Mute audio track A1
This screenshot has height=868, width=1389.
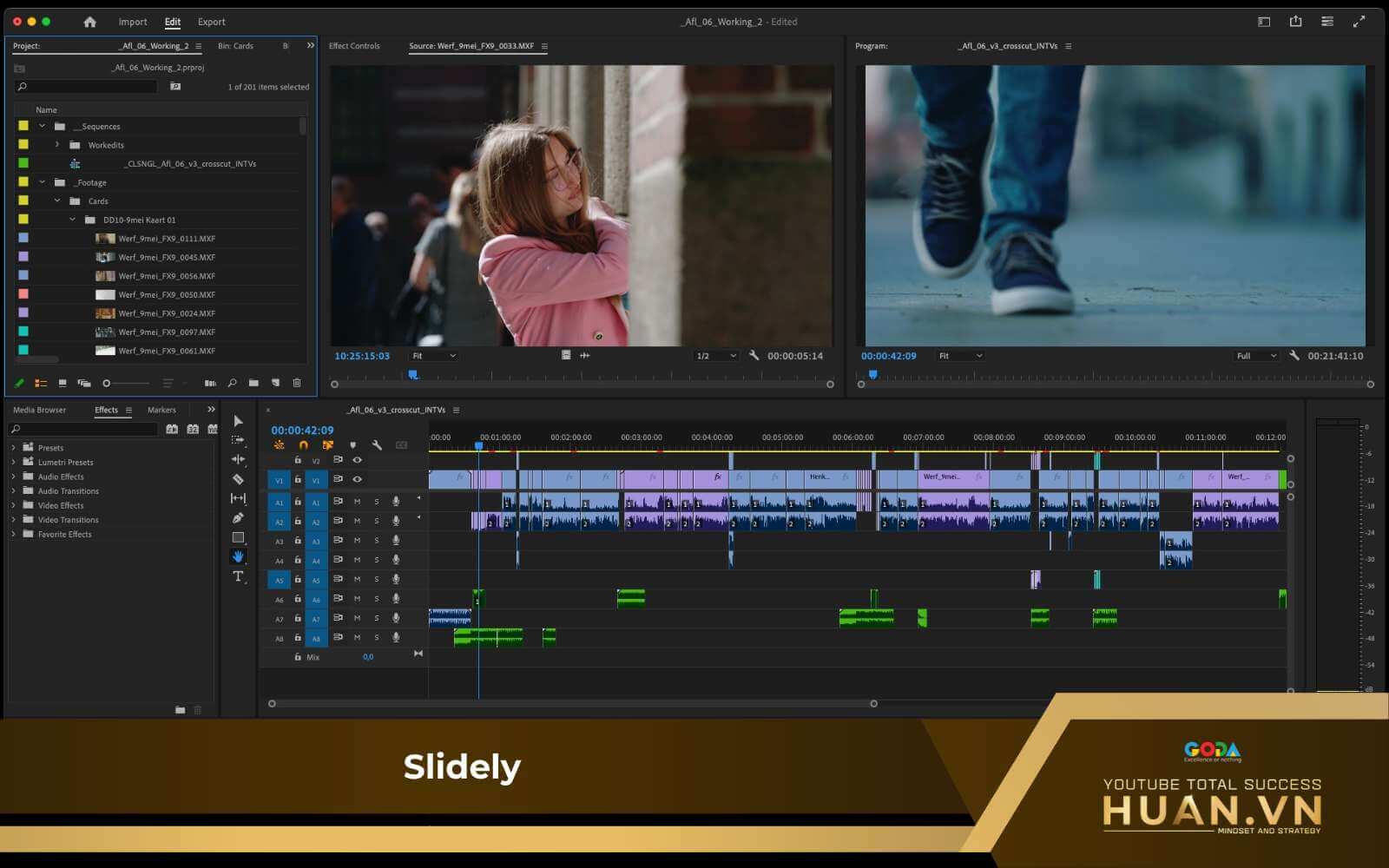pos(357,502)
